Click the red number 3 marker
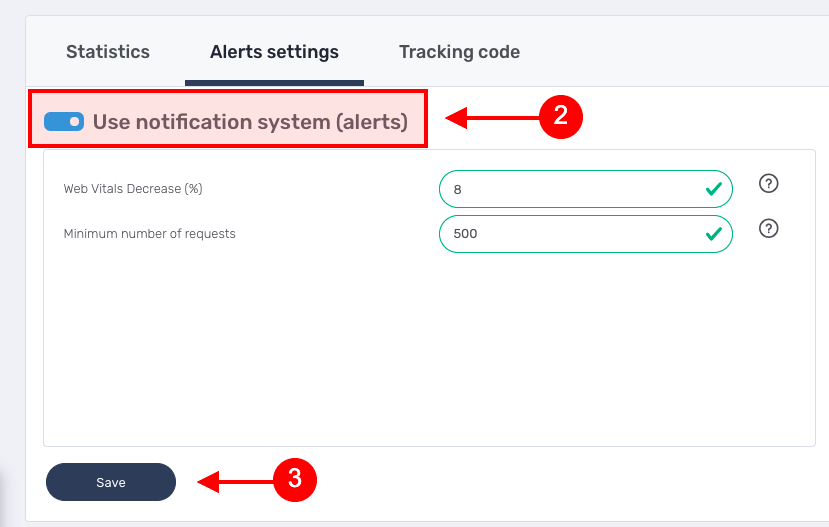Screen dimensions: 829x527 (x=295, y=479)
